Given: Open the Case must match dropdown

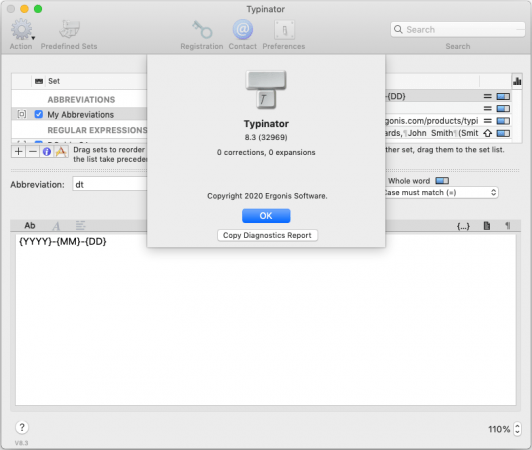Looking at the screenshot, I should [x=441, y=193].
